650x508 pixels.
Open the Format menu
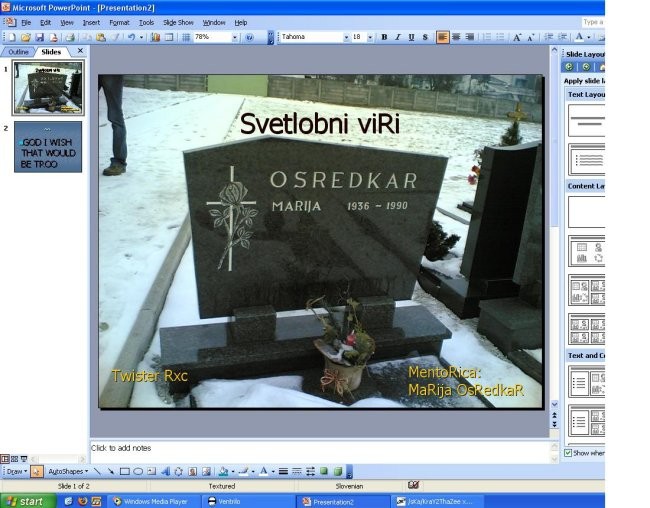pyautogui.click(x=119, y=22)
